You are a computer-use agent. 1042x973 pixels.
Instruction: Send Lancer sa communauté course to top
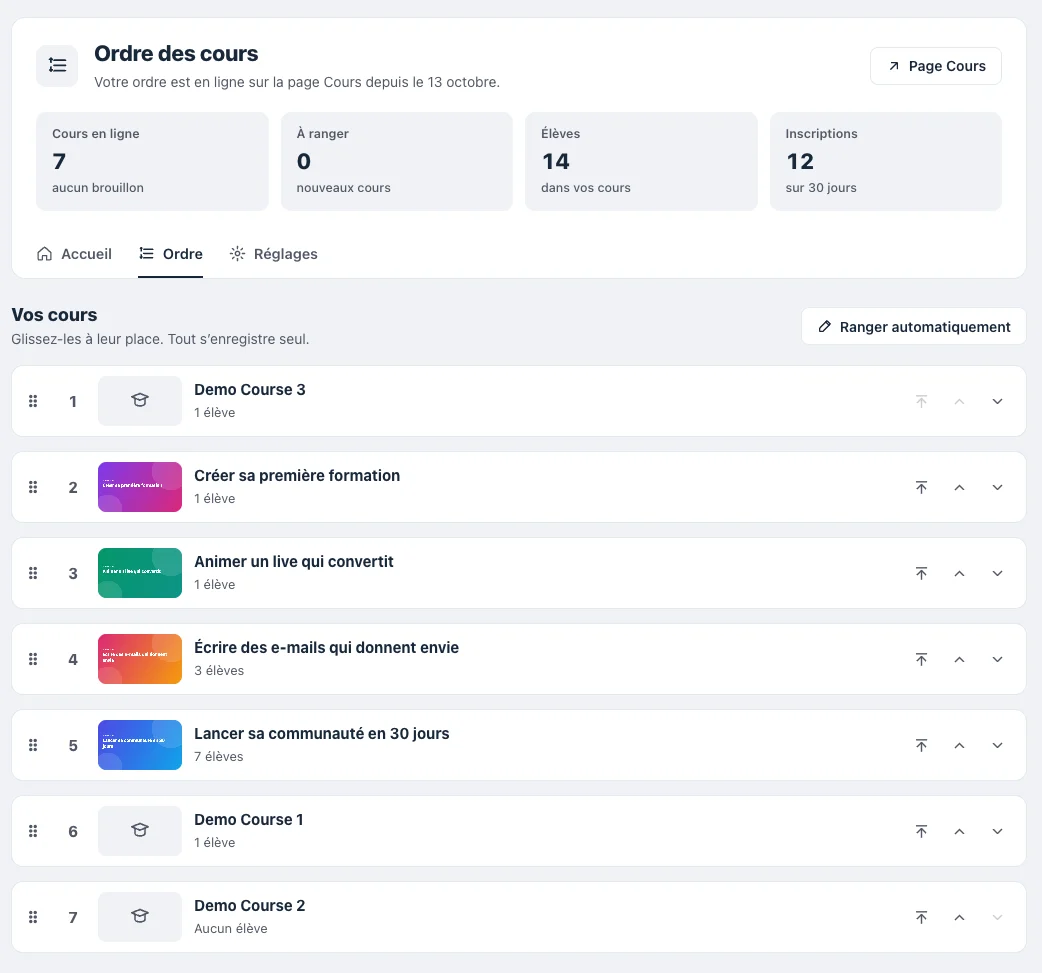click(x=921, y=745)
